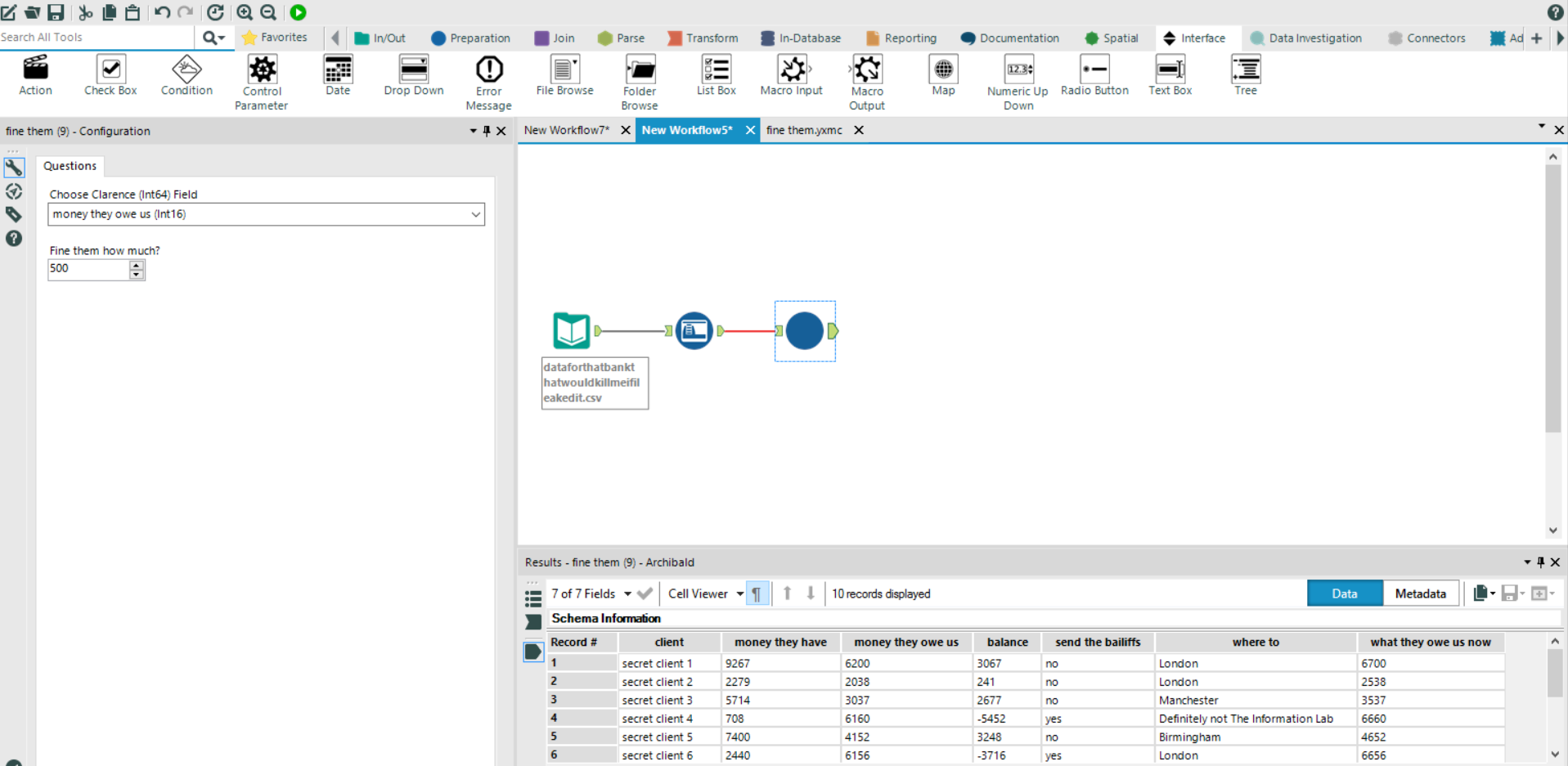Image resolution: width=1568 pixels, height=766 pixels.
Task: Open the Cell Viewer dropdown
Action: coord(739,594)
